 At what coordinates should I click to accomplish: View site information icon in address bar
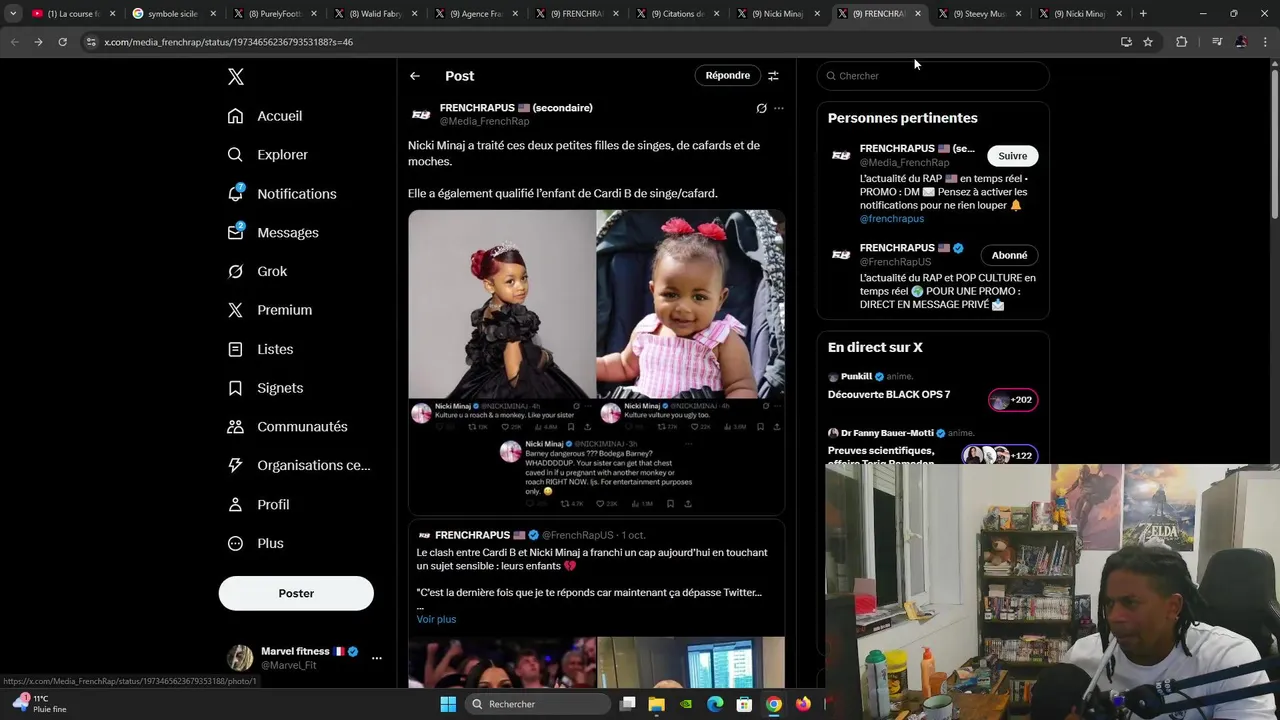tap(91, 42)
